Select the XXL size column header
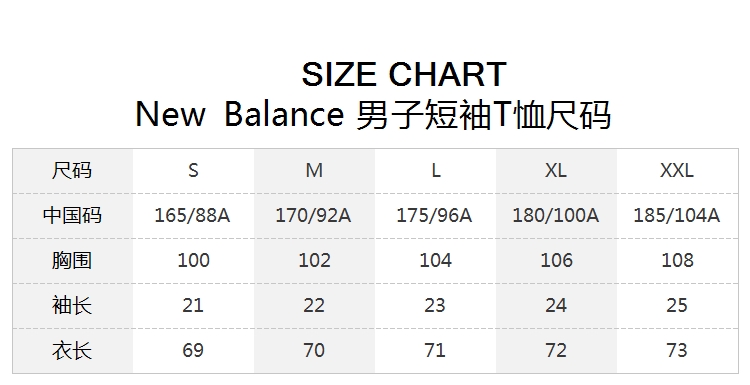This screenshot has height=385, width=750. click(677, 171)
